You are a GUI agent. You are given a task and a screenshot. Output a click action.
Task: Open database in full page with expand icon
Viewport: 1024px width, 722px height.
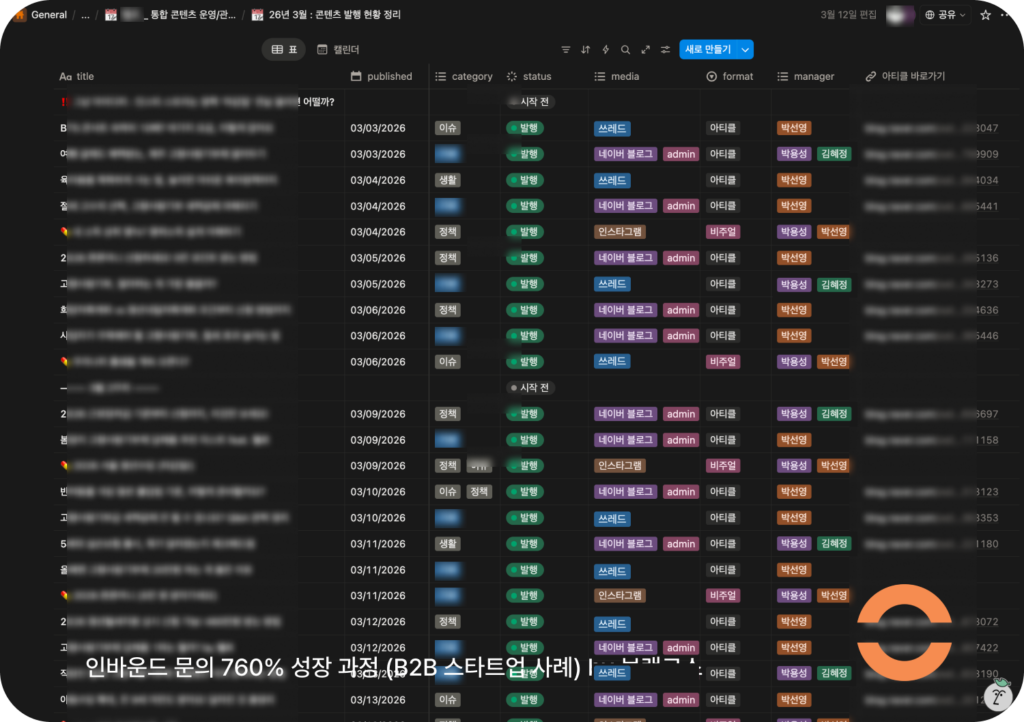tap(645, 50)
